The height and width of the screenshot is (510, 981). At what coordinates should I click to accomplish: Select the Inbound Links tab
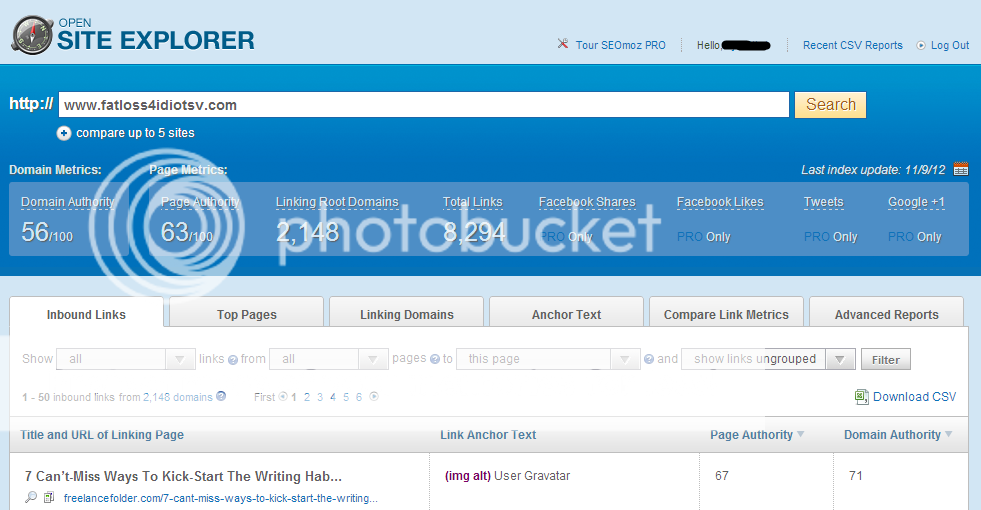(x=86, y=314)
